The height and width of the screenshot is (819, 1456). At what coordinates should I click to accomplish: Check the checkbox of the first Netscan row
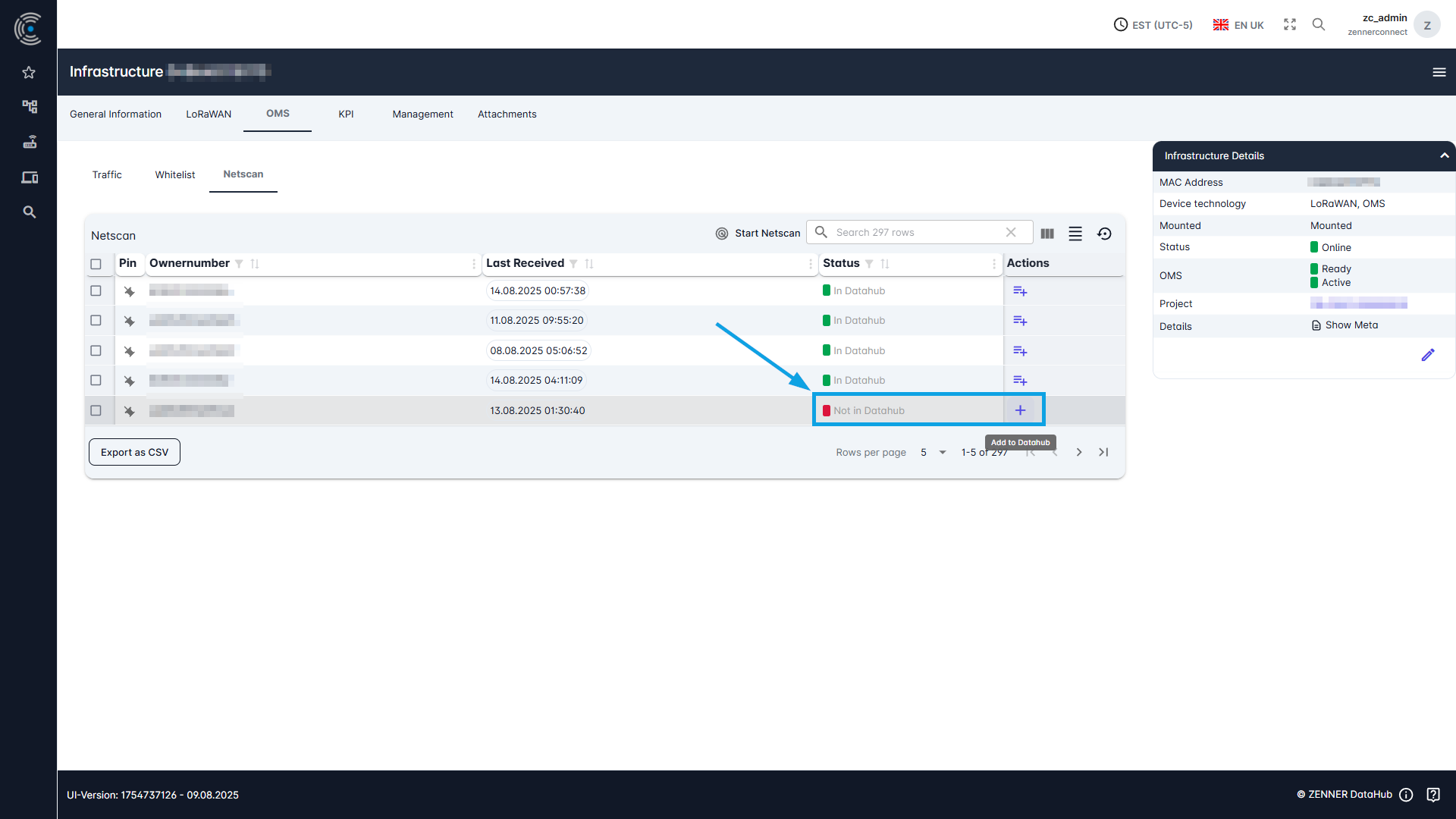(96, 290)
